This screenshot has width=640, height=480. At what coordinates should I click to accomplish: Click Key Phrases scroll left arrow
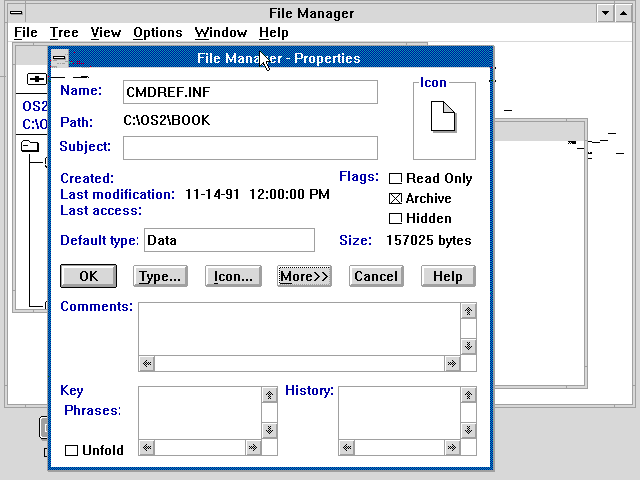pos(147,447)
